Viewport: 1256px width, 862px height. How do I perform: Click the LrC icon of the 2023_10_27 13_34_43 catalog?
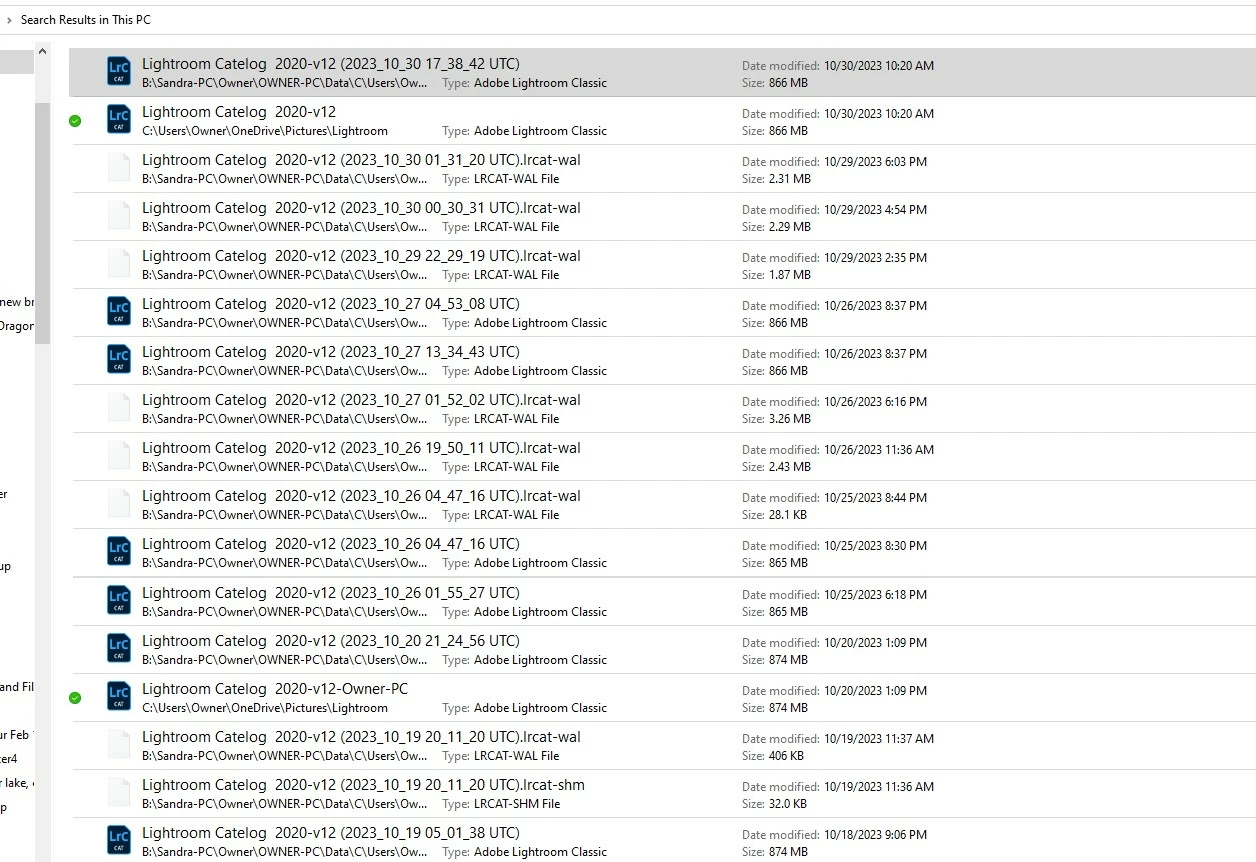119,360
